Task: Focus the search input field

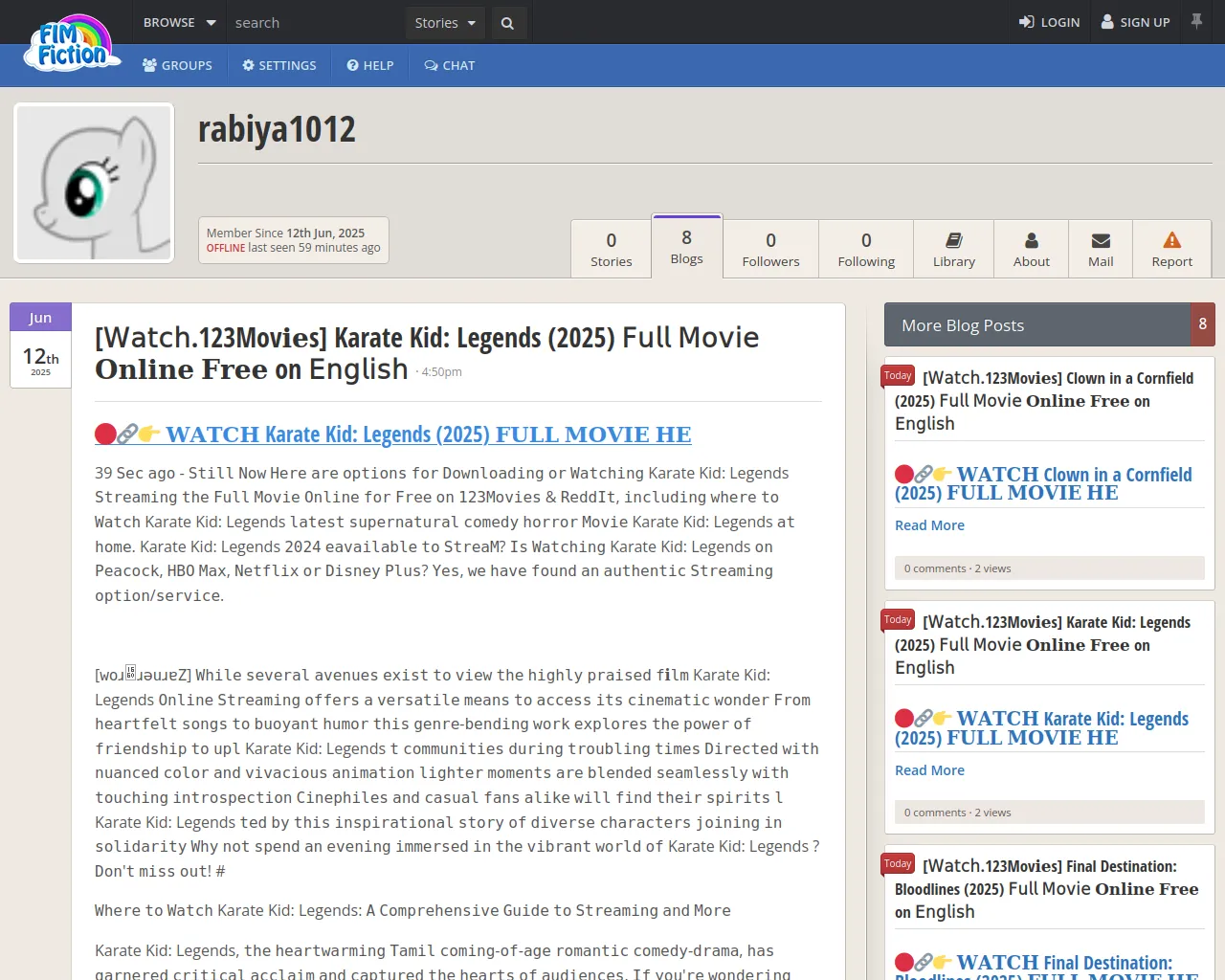Action: (x=316, y=23)
